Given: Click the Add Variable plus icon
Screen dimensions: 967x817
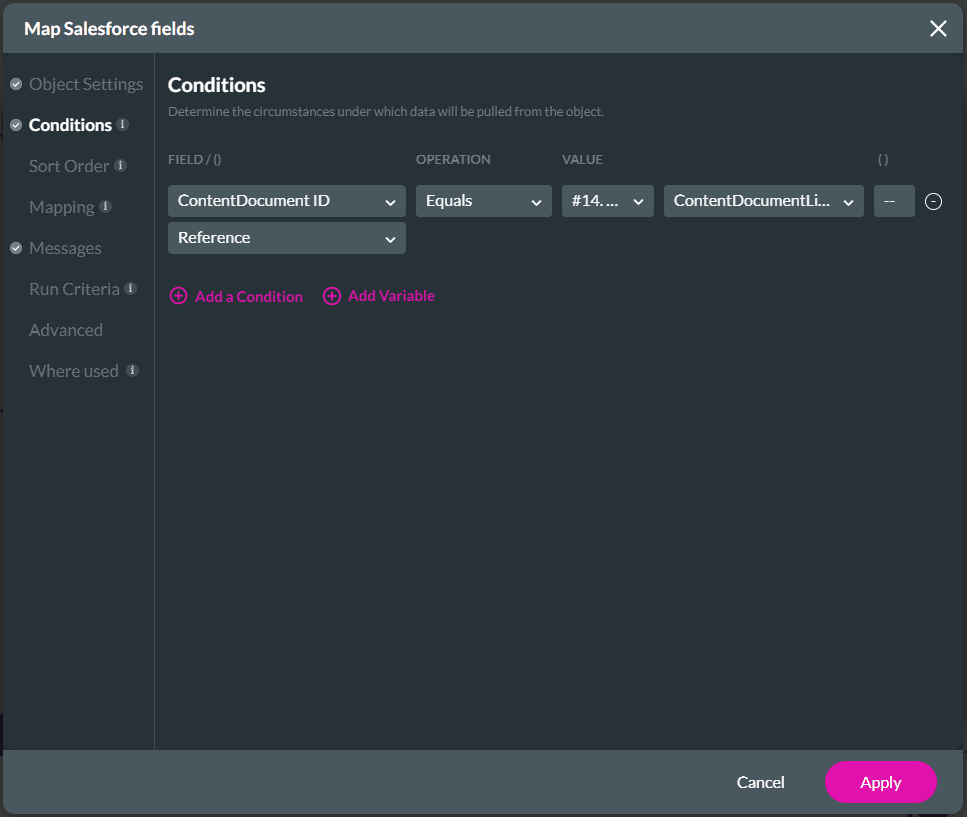Looking at the screenshot, I should coord(332,296).
